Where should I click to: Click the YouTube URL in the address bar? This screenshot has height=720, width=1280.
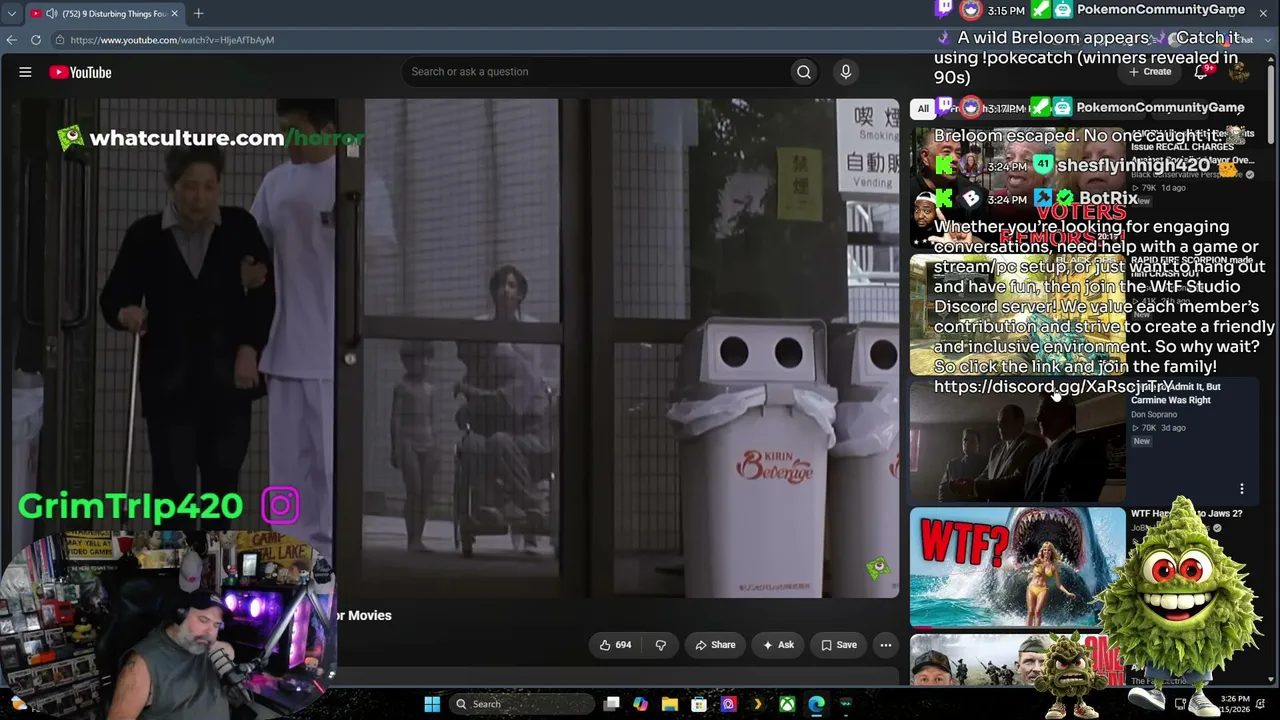[172, 40]
